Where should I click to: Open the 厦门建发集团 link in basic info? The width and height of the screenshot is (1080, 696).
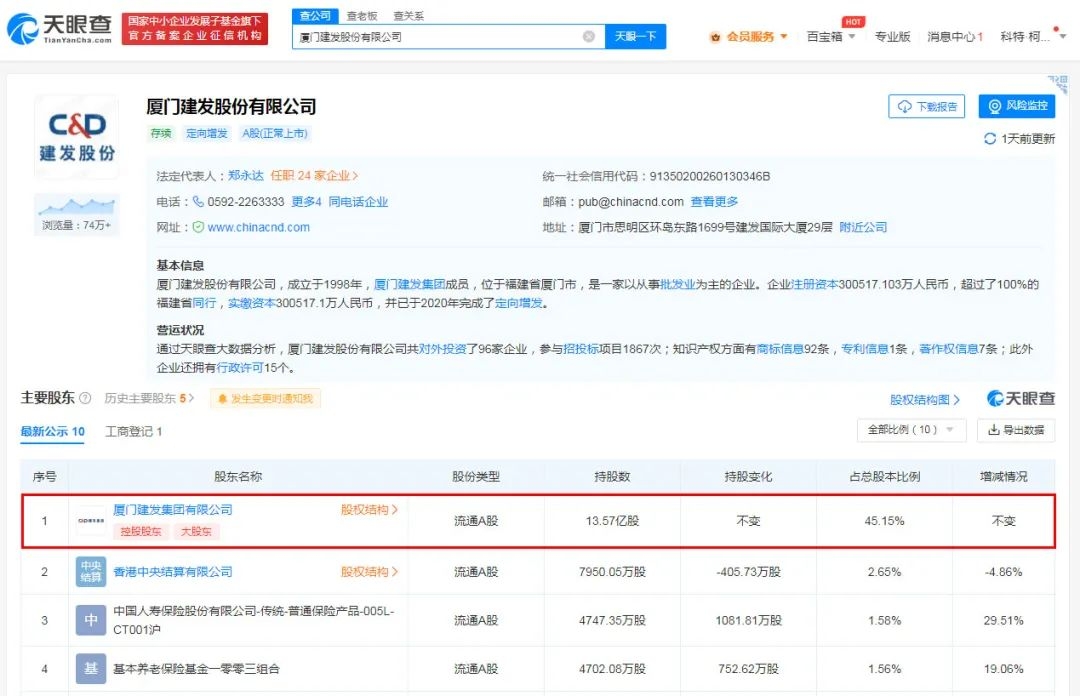pos(409,284)
